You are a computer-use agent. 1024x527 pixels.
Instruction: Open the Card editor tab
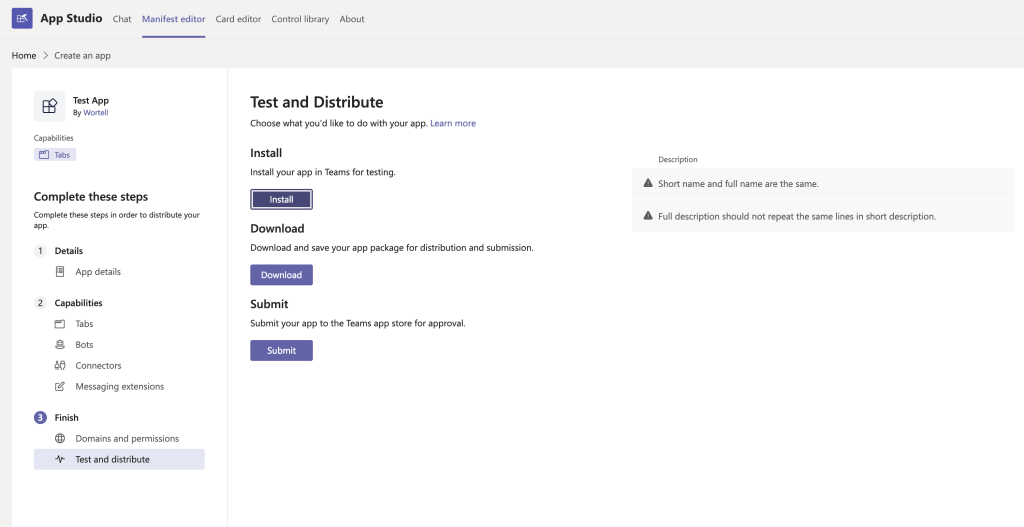click(237, 19)
